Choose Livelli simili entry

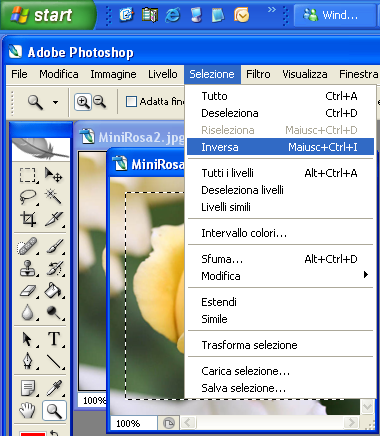[x=280, y=207]
